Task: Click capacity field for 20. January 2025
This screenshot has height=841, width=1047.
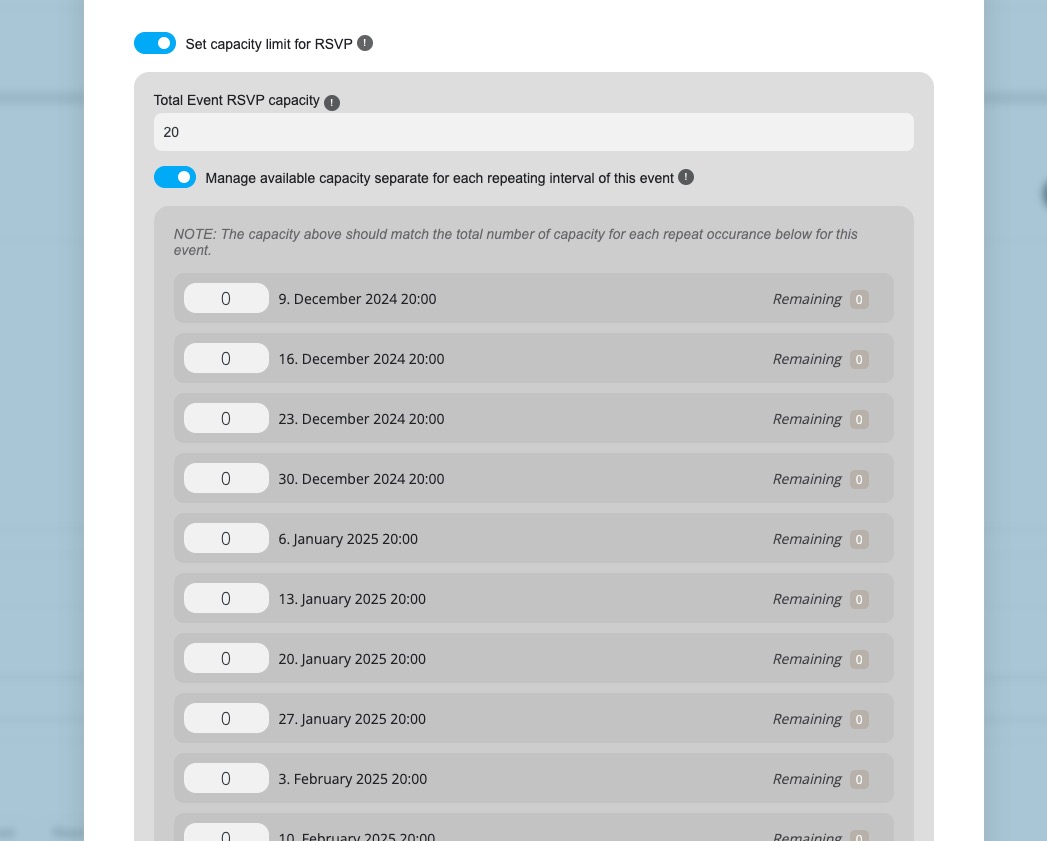Action: pyautogui.click(x=226, y=659)
